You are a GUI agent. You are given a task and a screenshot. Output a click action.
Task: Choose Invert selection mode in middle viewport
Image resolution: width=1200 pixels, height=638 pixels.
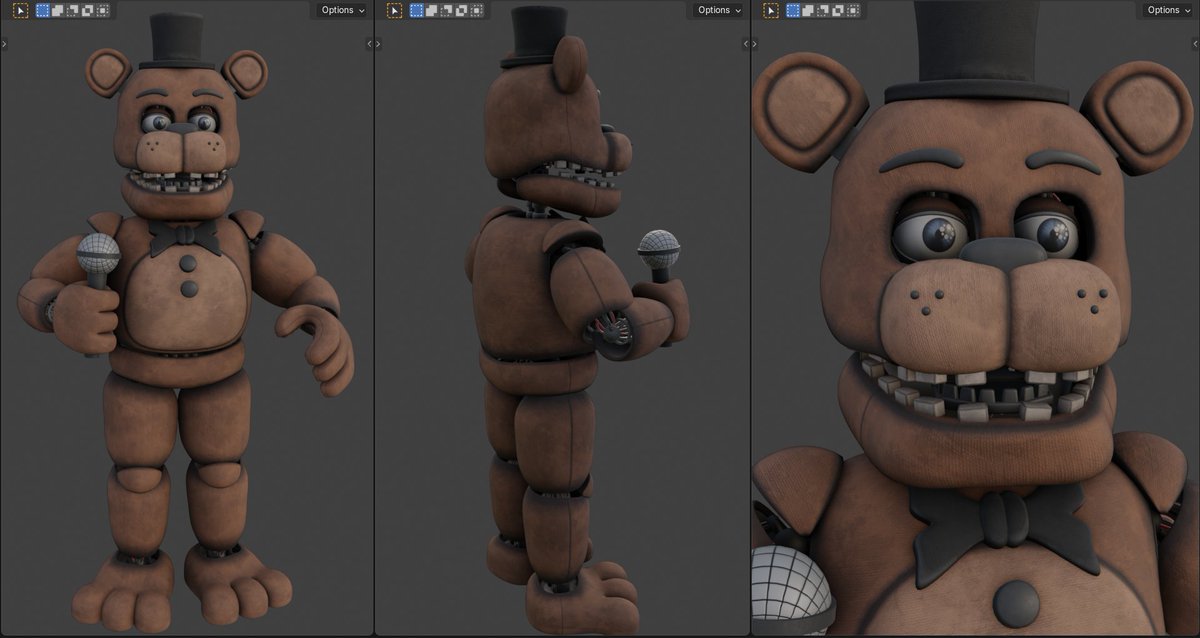pyautogui.click(x=462, y=10)
